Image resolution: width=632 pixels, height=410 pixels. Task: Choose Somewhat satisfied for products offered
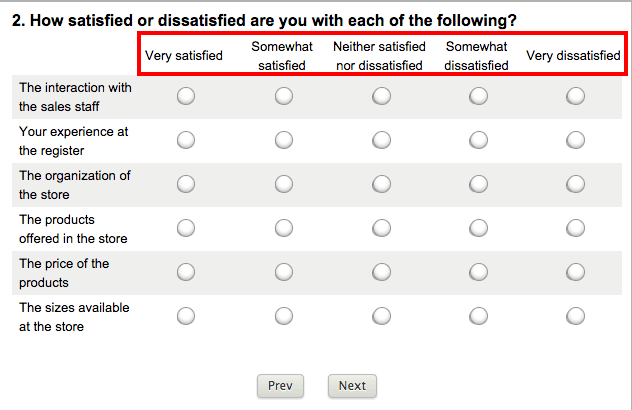pyautogui.click(x=284, y=228)
